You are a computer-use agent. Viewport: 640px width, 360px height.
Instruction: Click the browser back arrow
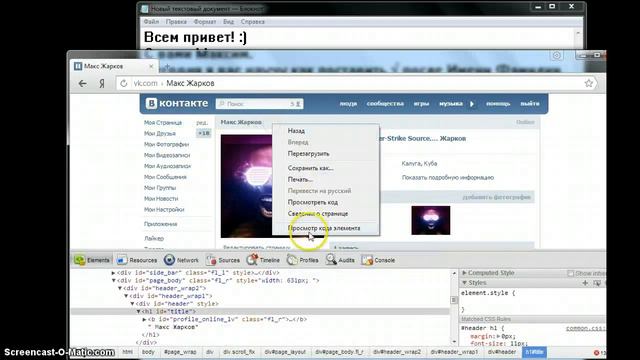(83, 84)
